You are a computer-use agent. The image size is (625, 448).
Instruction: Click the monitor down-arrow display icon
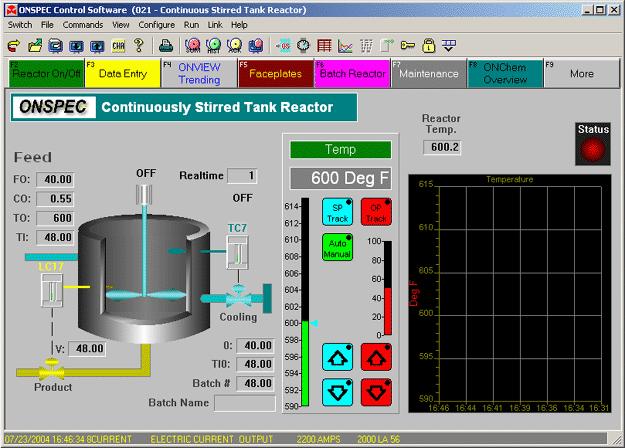pyautogui.click(x=76, y=46)
